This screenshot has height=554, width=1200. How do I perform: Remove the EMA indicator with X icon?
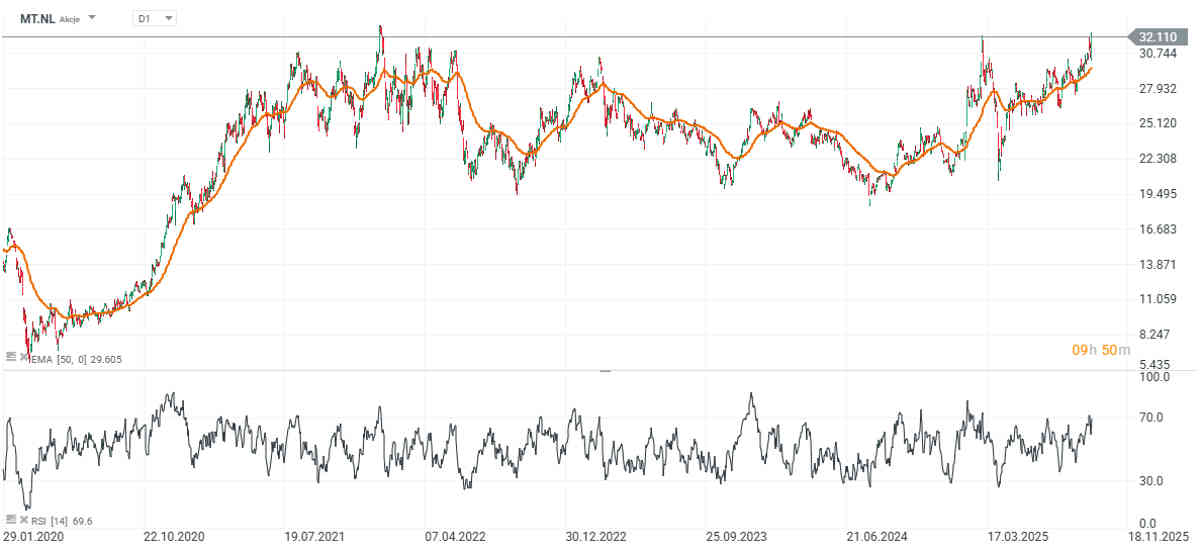(x=22, y=356)
